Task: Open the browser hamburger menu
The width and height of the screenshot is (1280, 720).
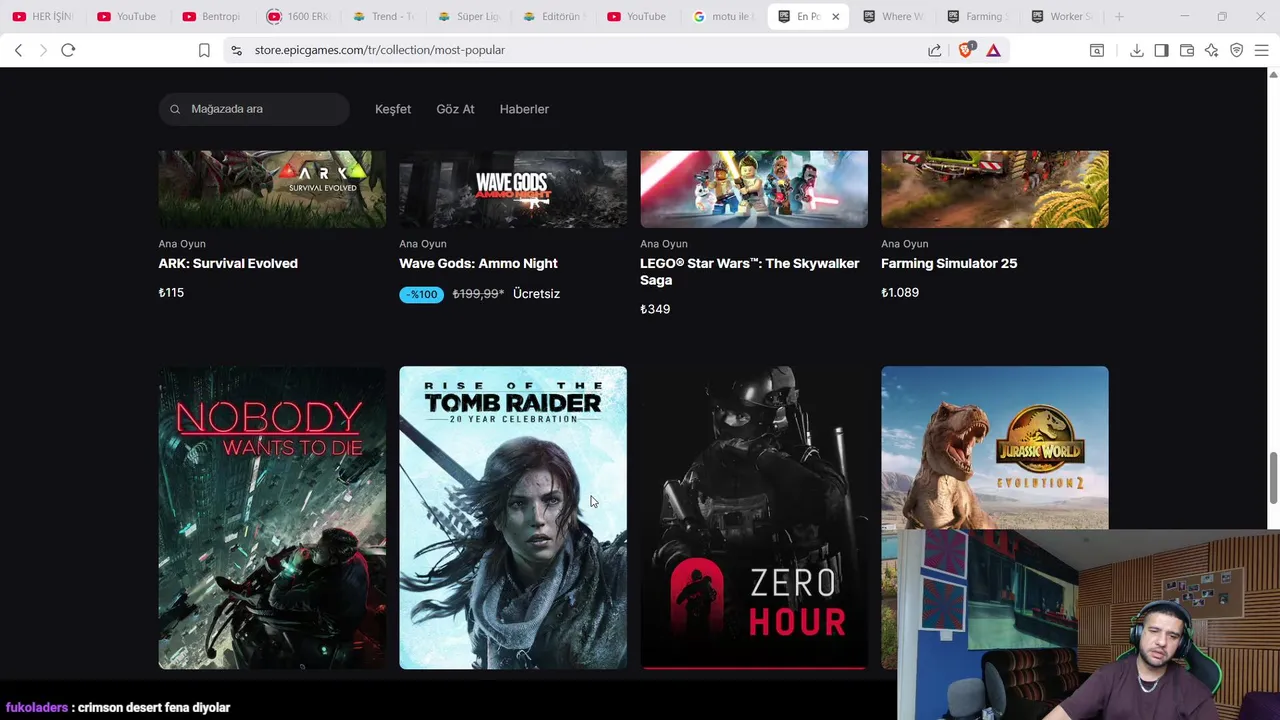Action: coord(1261,50)
